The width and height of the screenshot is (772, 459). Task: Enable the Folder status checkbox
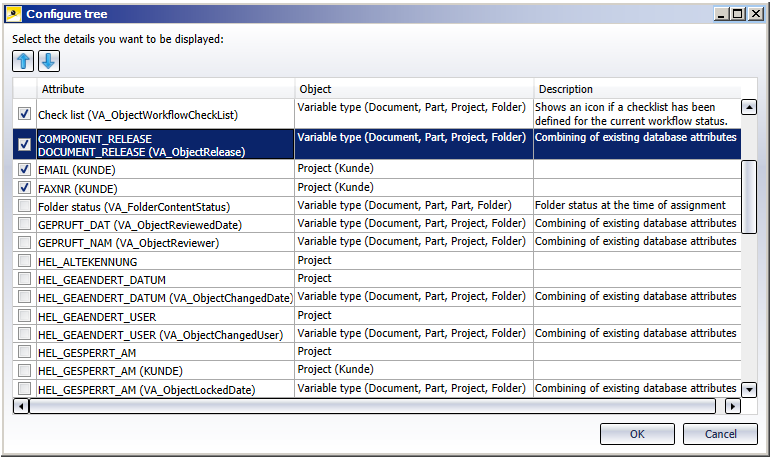[x=25, y=207]
